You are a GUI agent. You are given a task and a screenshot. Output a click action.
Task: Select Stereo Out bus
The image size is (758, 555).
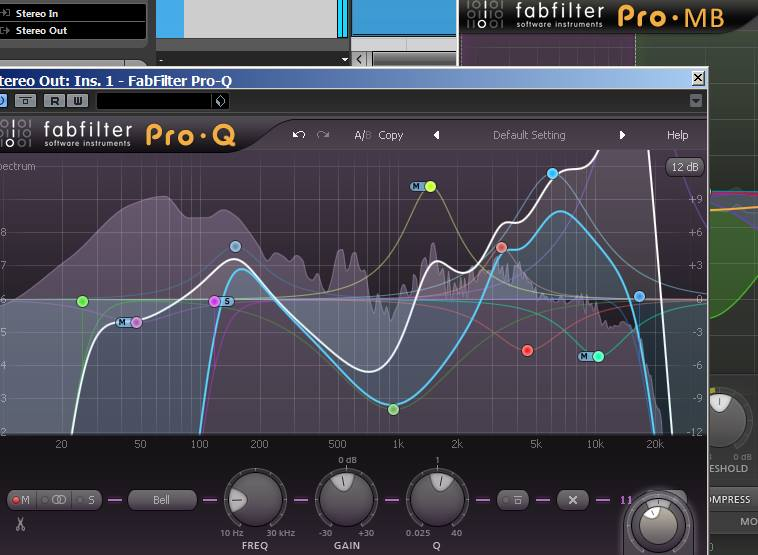coord(73,30)
